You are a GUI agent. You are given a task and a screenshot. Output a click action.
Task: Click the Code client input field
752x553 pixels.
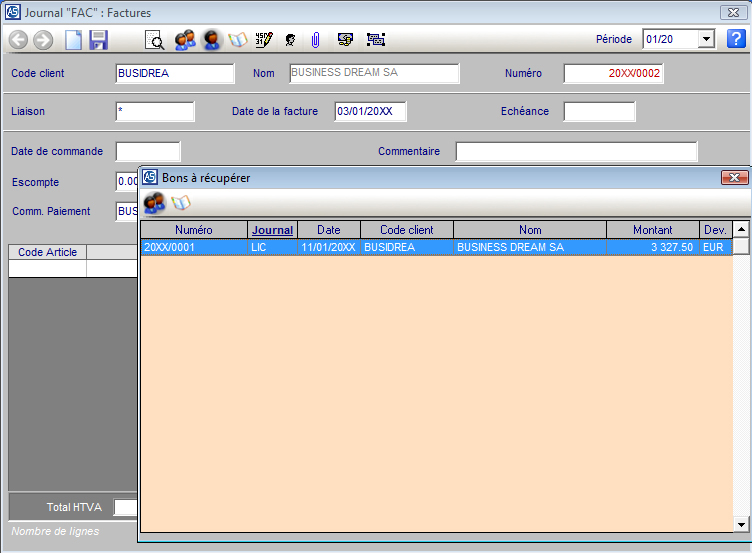[x=175, y=74]
